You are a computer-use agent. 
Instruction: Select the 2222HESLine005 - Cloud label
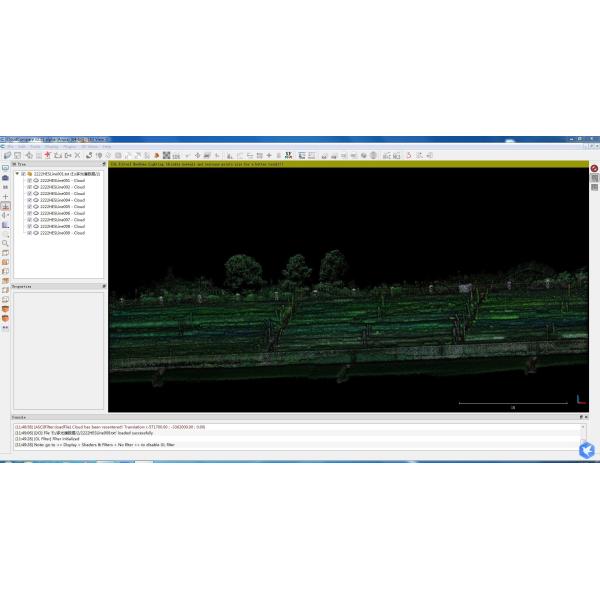pyautogui.click(x=62, y=207)
